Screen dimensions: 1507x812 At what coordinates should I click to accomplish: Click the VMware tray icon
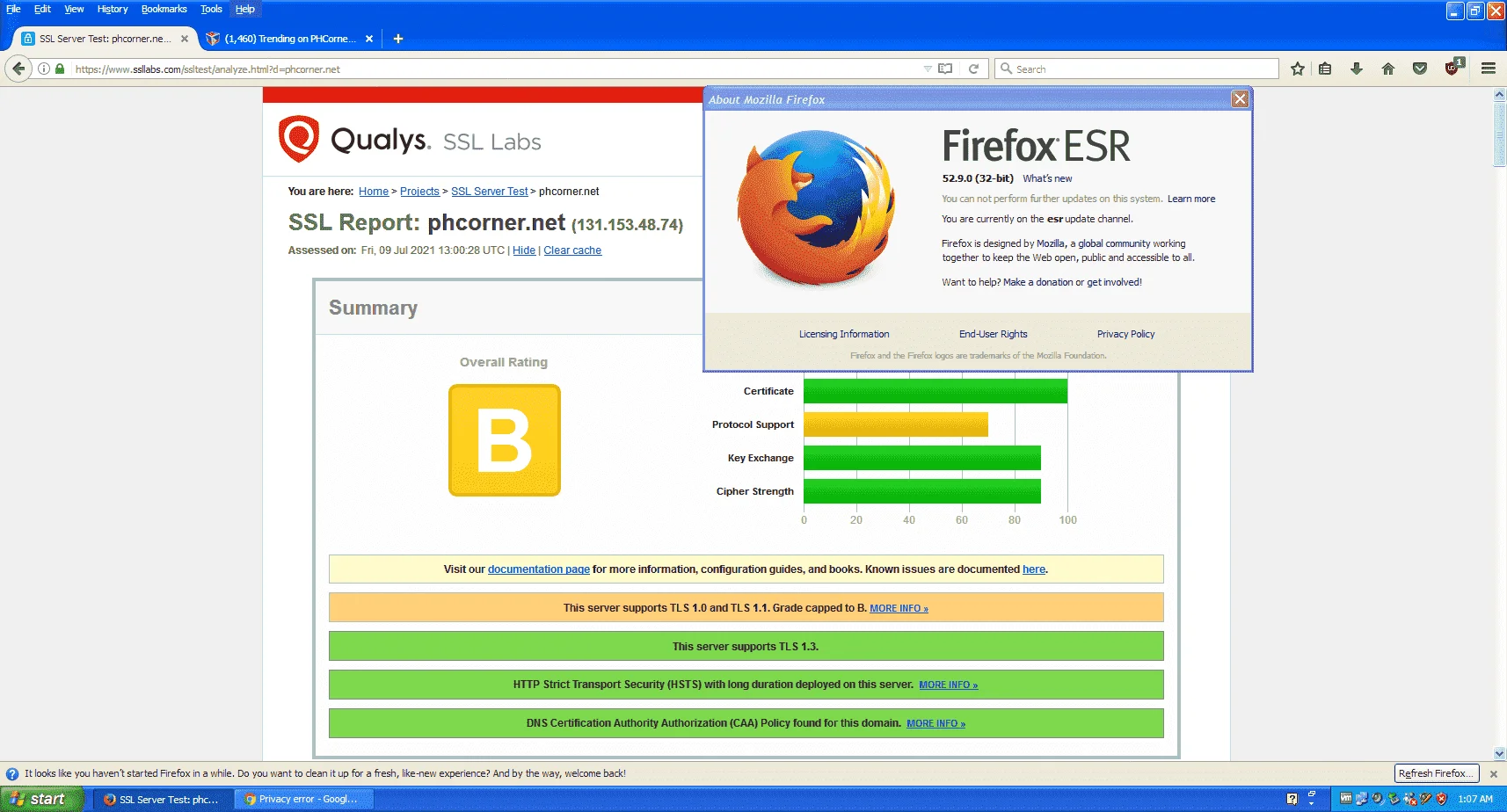pos(1346,799)
